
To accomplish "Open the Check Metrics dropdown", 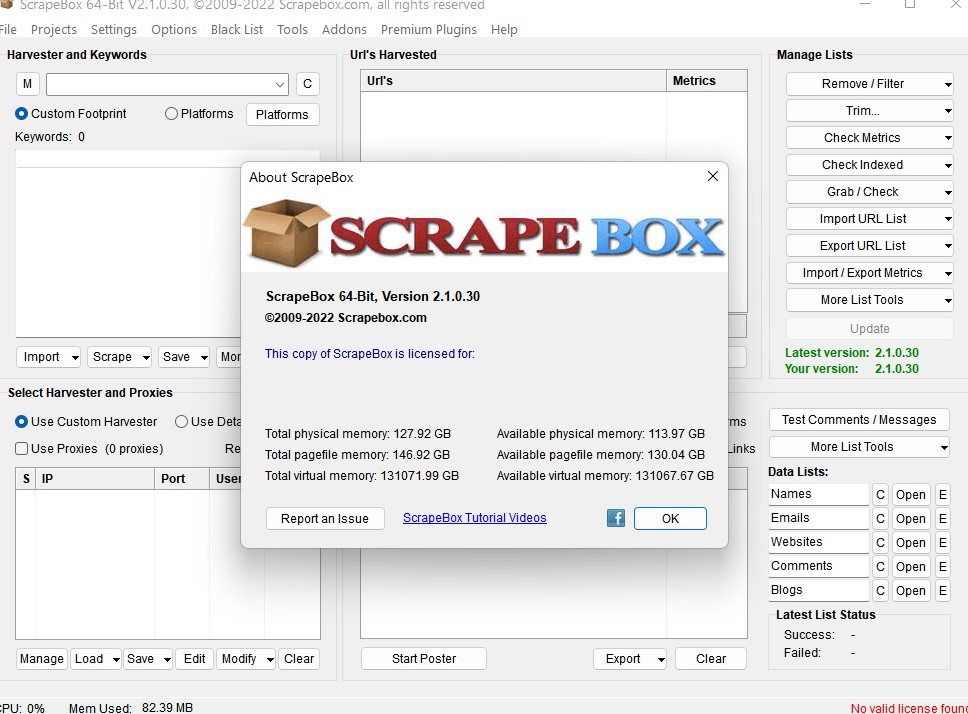I will pyautogui.click(x=869, y=138).
